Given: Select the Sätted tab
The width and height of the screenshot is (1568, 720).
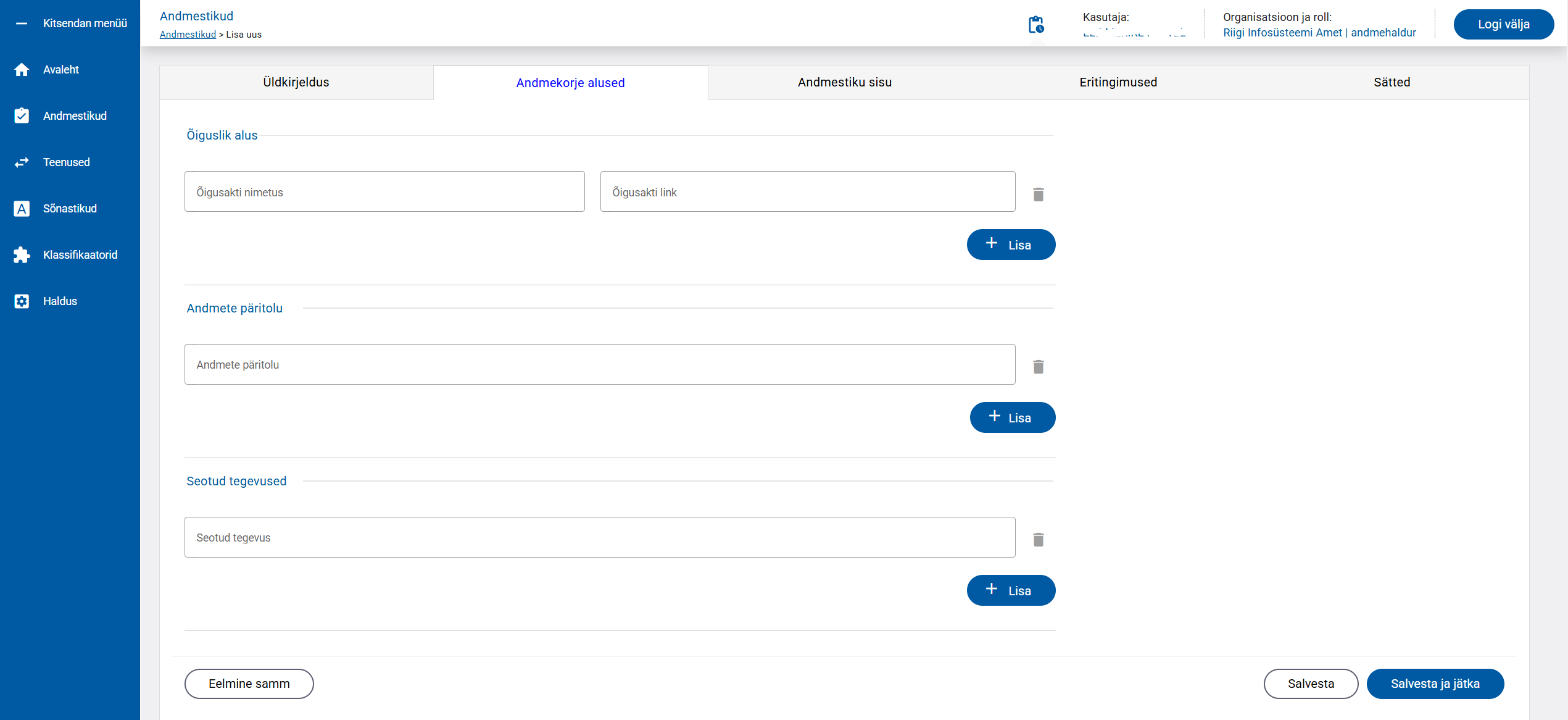Looking at the screenshot, I should tap(1392, 82).
